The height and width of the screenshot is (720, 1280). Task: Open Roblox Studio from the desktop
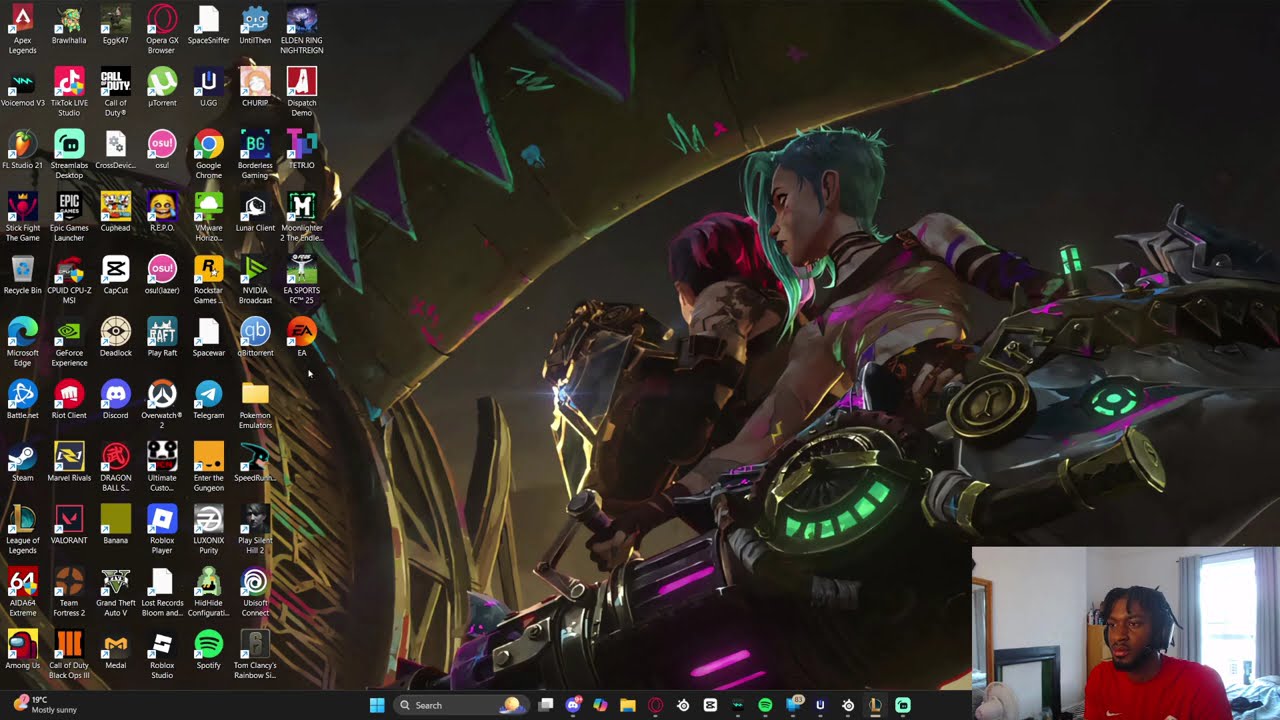click(162, 654)
